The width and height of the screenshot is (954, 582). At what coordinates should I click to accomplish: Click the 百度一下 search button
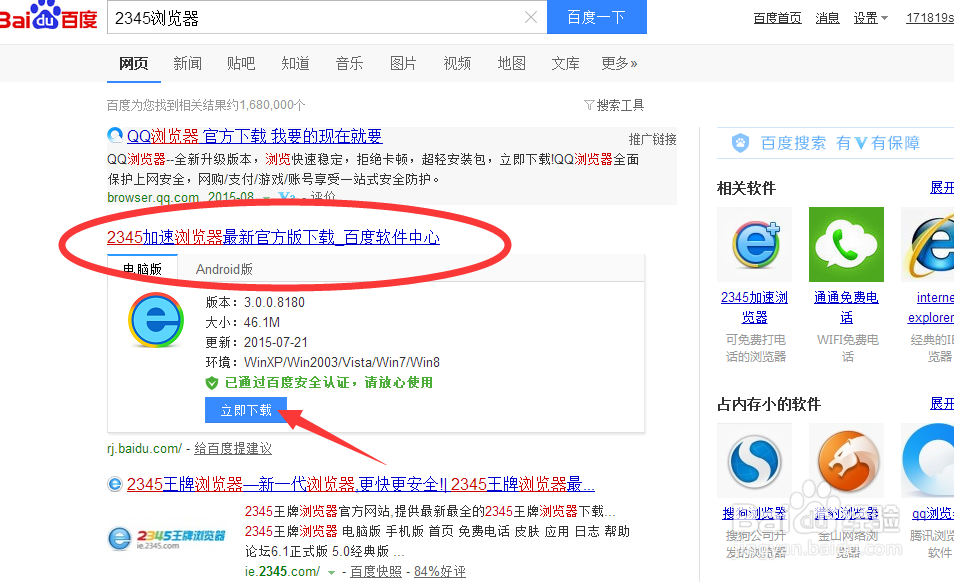(x=597, y=17)
